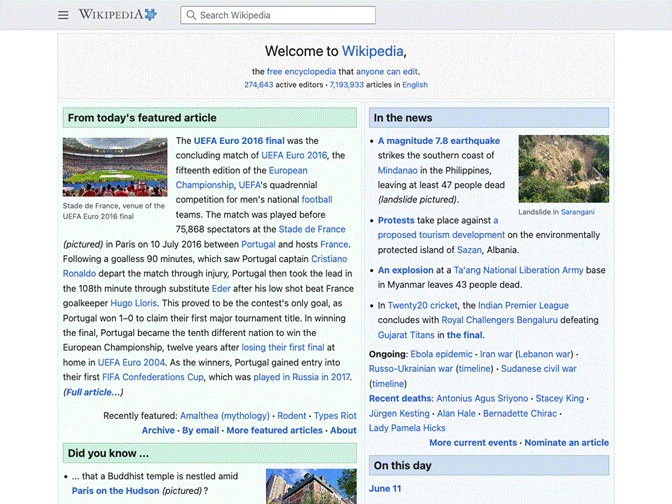672x504 pixels.
Task: Click the Eder link
Action: (221, 288)
